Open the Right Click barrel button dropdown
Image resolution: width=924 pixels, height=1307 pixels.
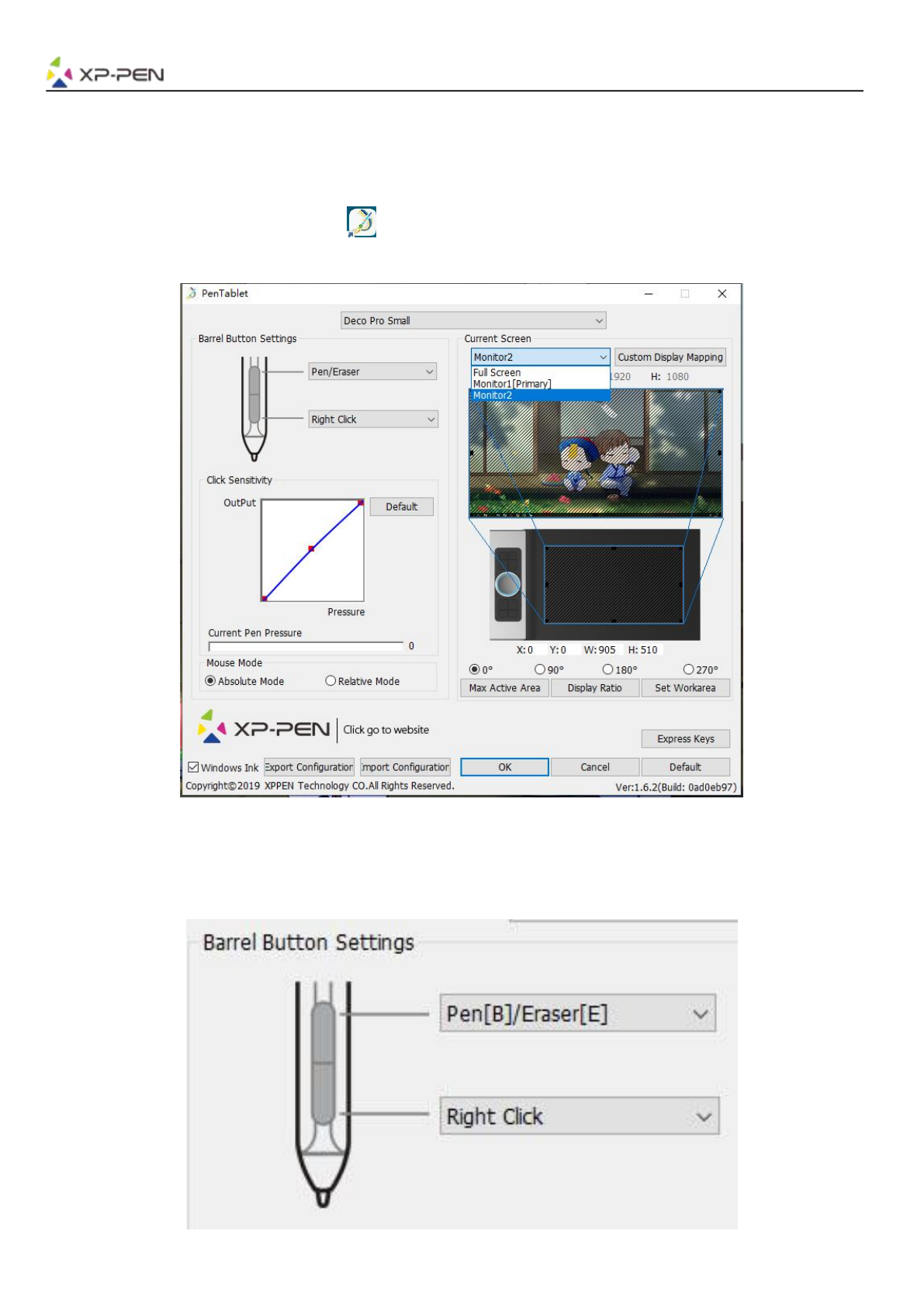372,419
